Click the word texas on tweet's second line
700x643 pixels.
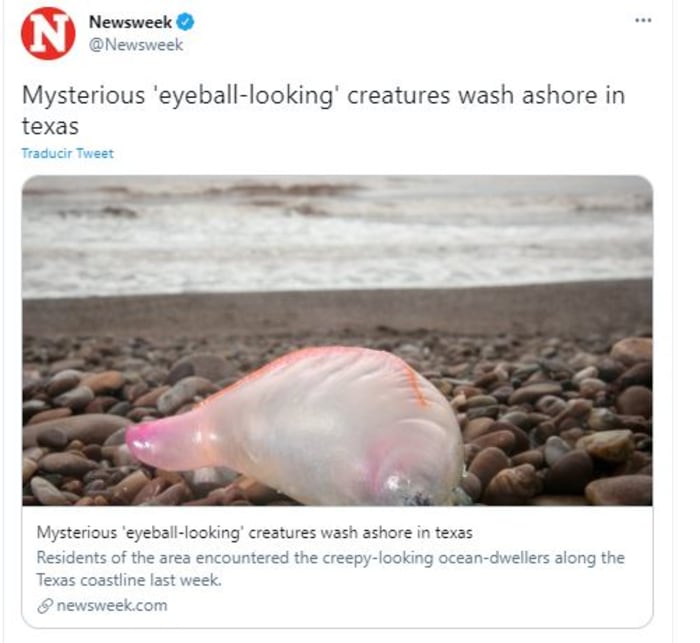tap(50, 126)
